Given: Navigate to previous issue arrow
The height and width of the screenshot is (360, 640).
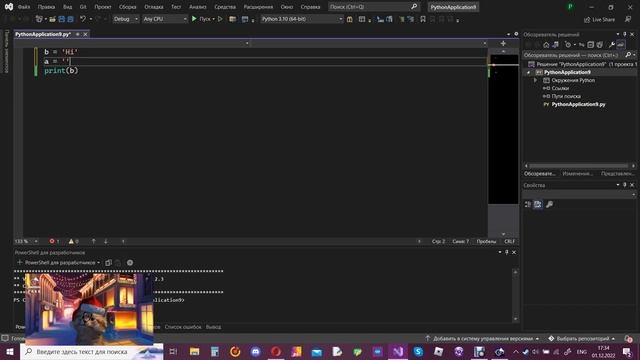Looking at the screenshot, I should click(x=93, y=241).
